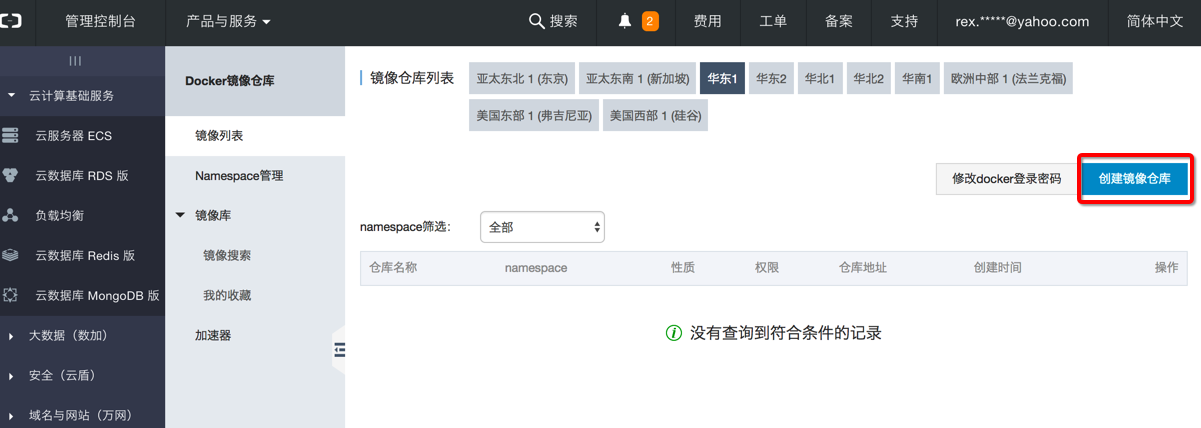The width and height of the screenshot is (1201, 428).
Task: Open the account rex.*****@yahoo.com menu
Action: [x=1021, y=21]
